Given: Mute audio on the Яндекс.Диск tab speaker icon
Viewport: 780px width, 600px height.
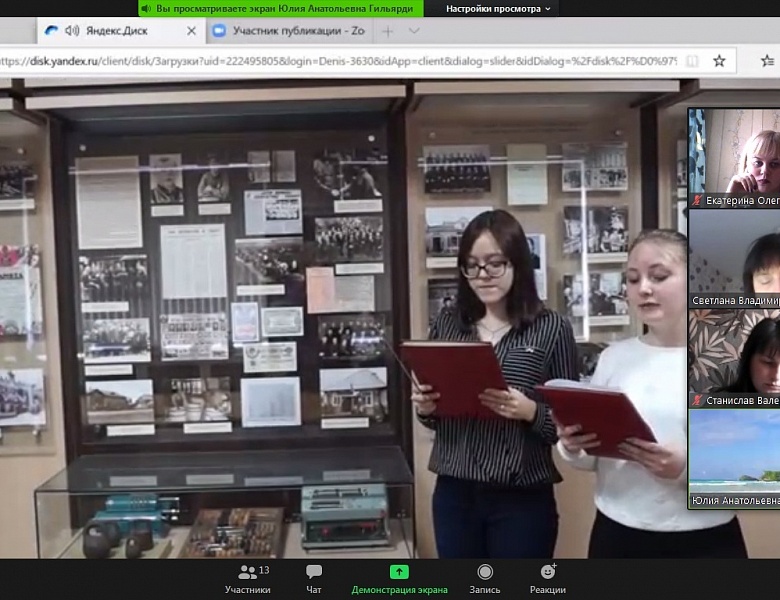Looking at the screenshot, I should click(x=72, y=31).
